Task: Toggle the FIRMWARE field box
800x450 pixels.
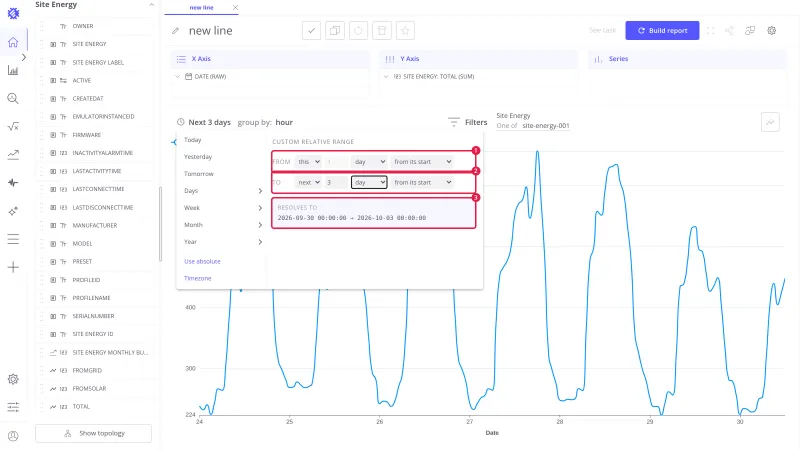Action: (53, 135)
